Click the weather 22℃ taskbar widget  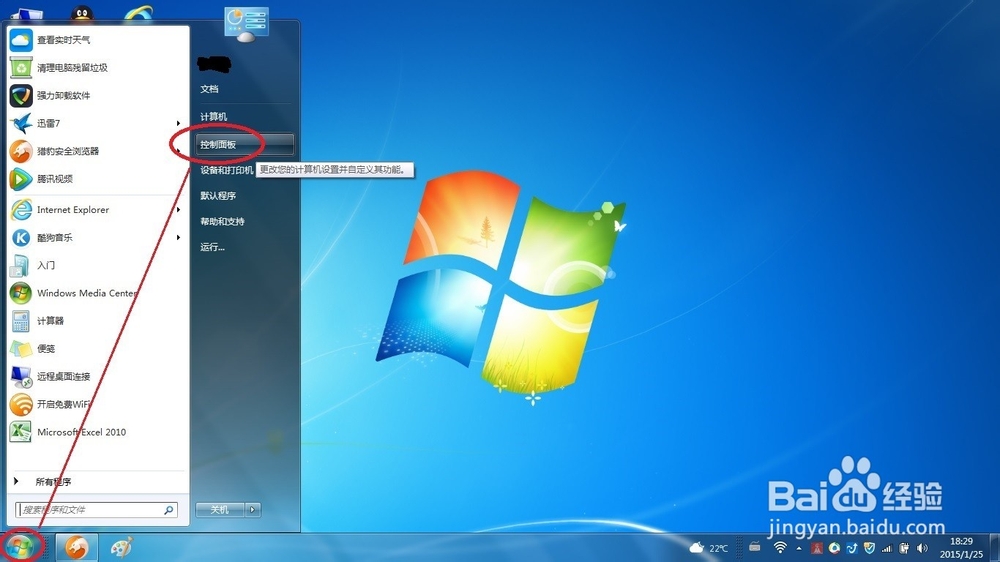pyautogui.click(x=709, y=548)
